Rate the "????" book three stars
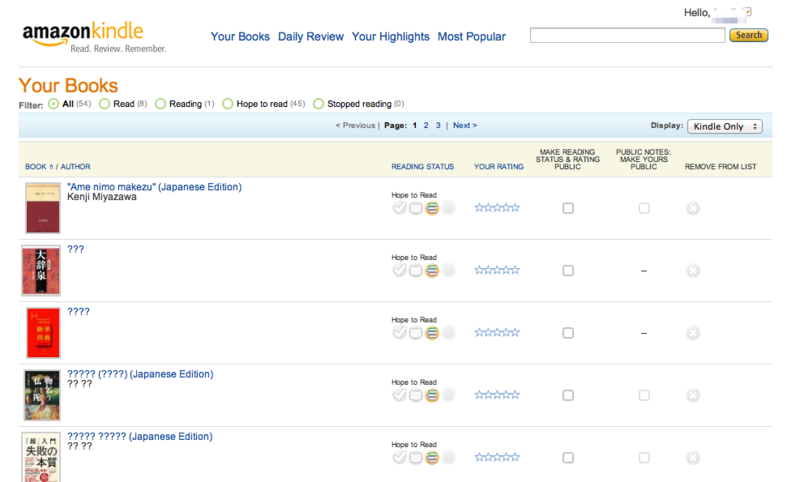Viewport: 800px width, 482px height. [x=497, y=333]
